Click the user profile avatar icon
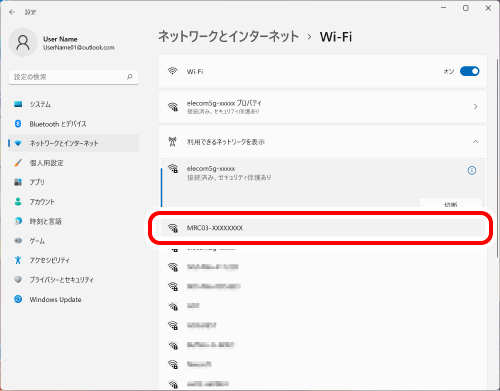Screen dimensions: 500x391 coord(23,43)
